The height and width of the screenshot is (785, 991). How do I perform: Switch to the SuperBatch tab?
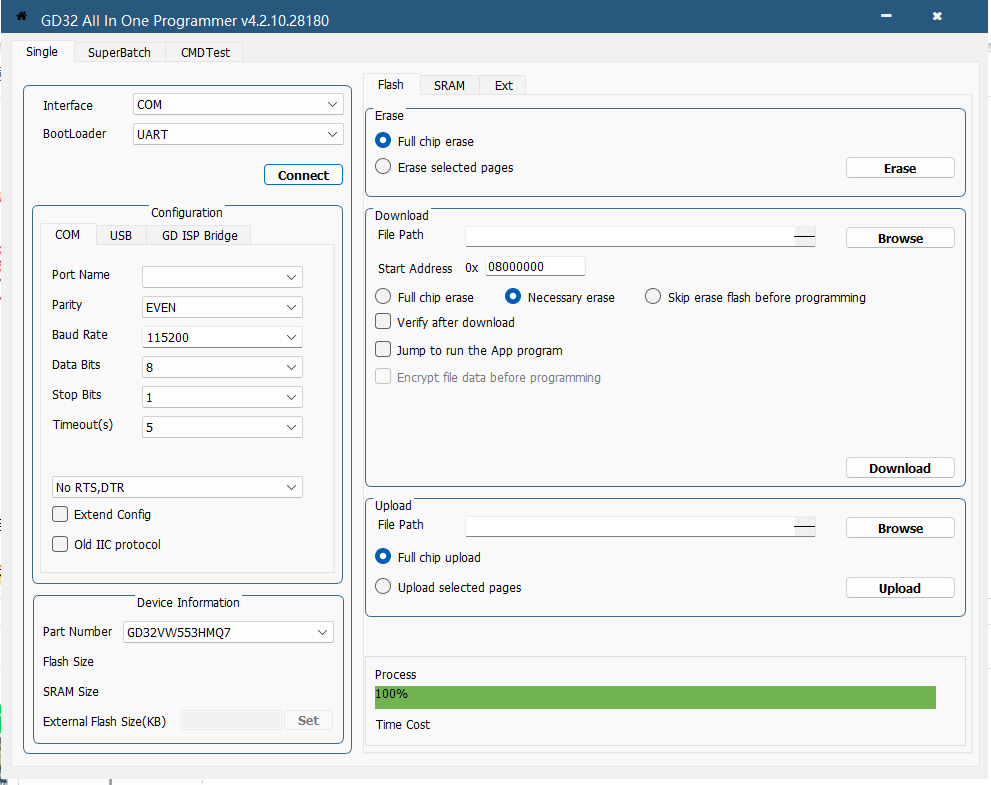[x=119, y=52]
